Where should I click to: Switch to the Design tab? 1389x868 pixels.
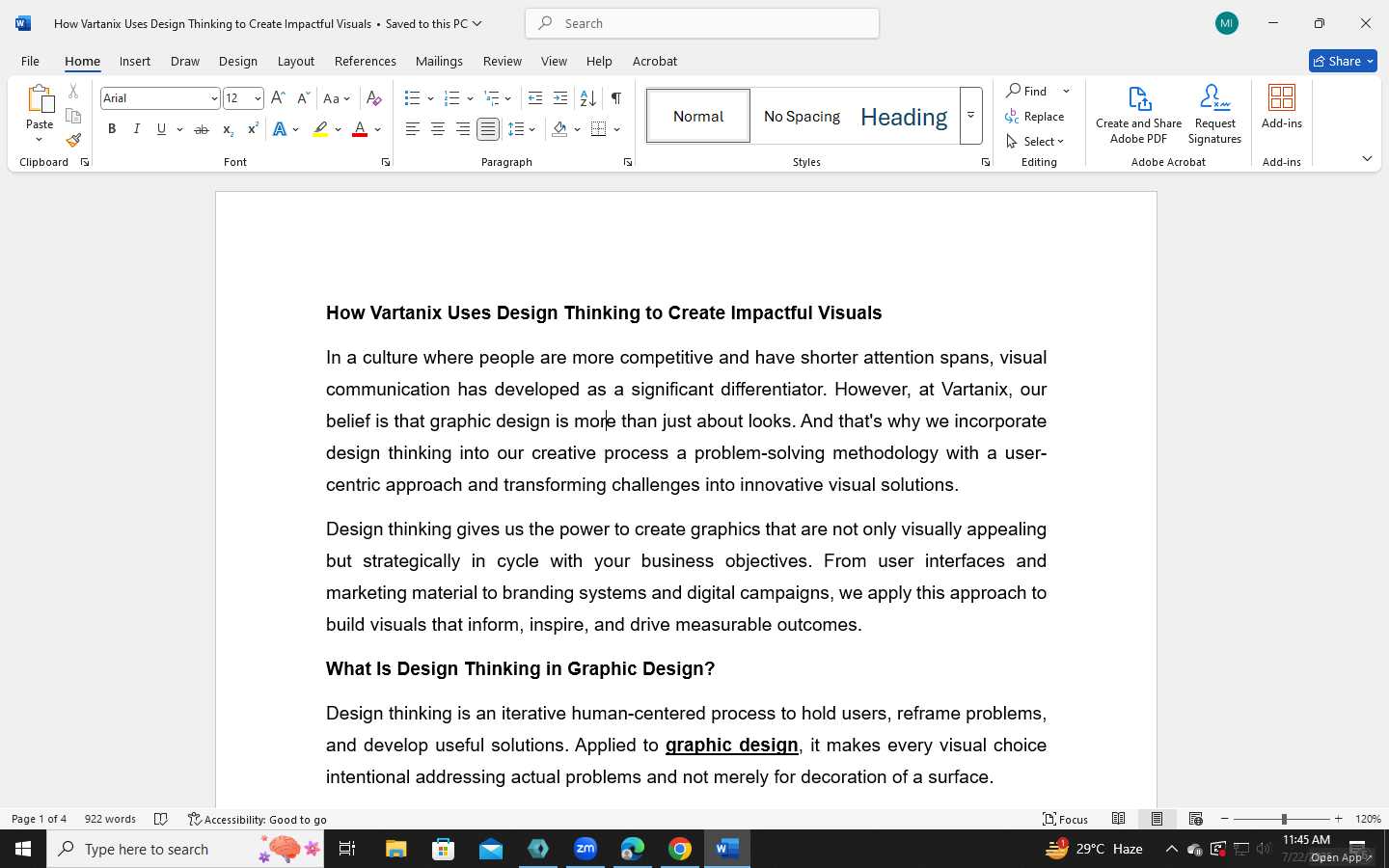238,61
